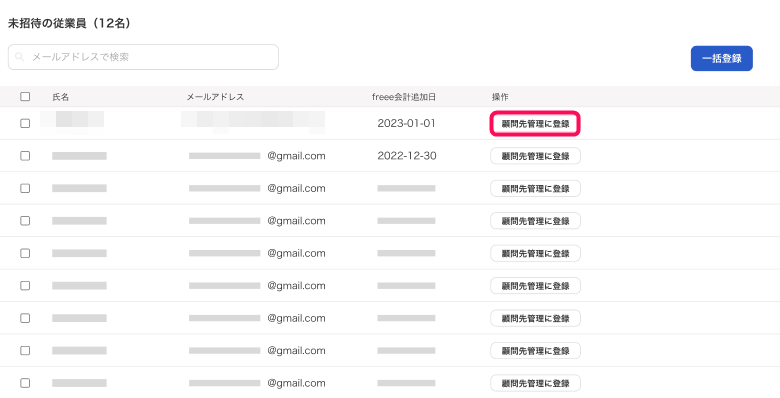Click the blue 一括登録 button
780x398 pixels.
point(721,58)
